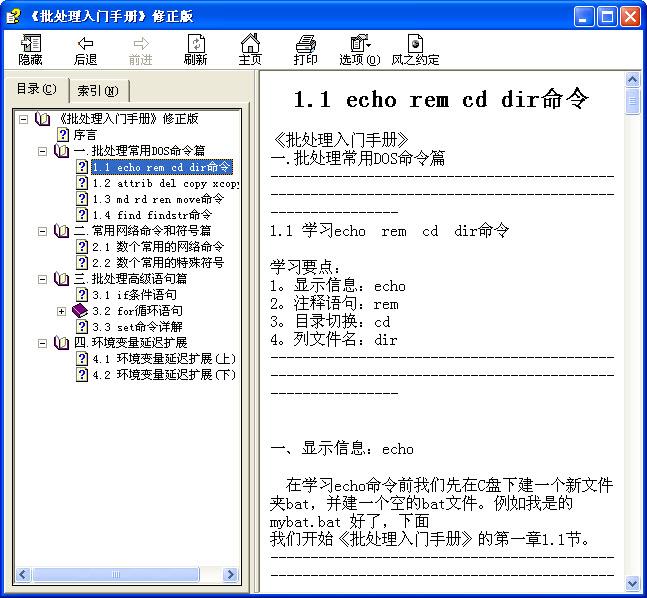The width and height of the screenshot is (647, 598).
Task: Click the section title 一、显示信息：echo
Action: click(x=342, y=449)
